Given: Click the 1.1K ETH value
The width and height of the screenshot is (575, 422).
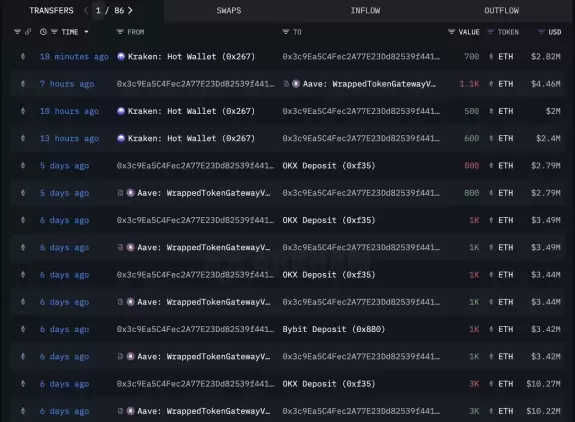Looking at the screenshot, I should pos(469,84).
